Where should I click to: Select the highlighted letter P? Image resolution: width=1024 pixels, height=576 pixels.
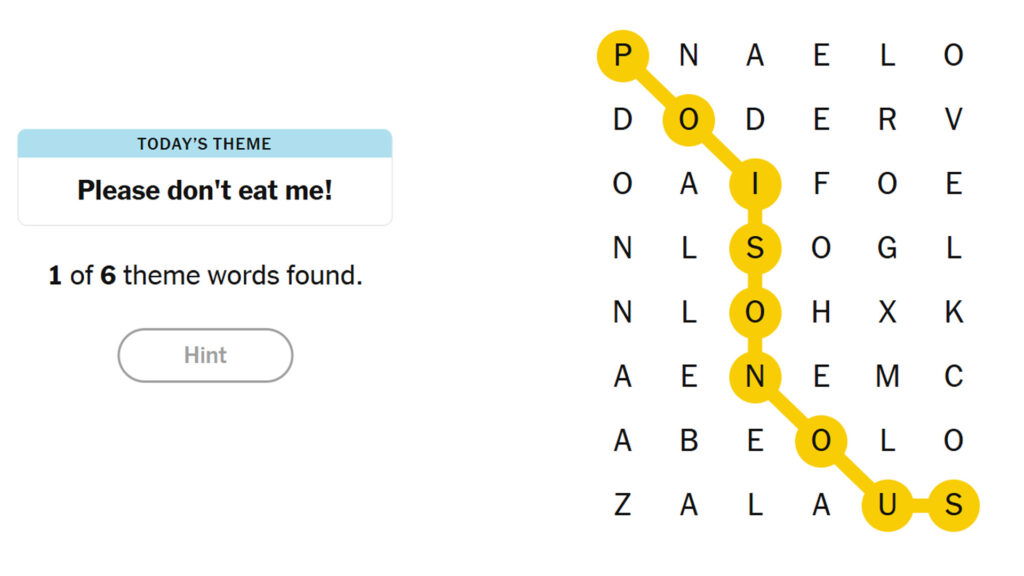point(622,55)
